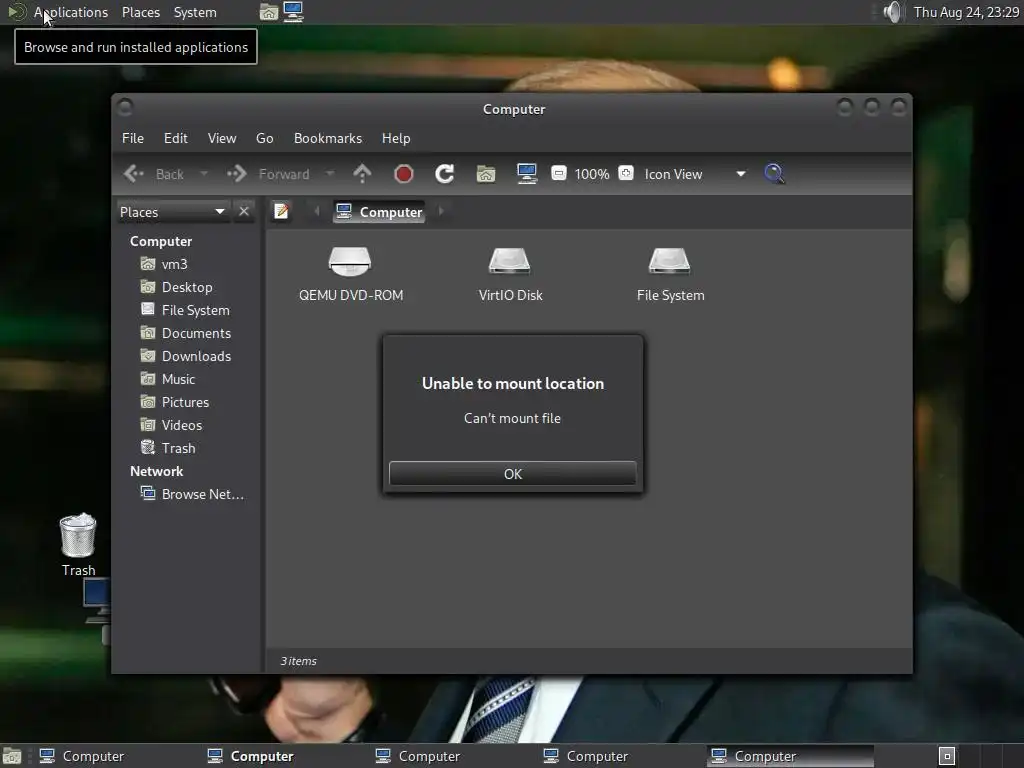Click the Computer toolbar icon

[526, 174]
